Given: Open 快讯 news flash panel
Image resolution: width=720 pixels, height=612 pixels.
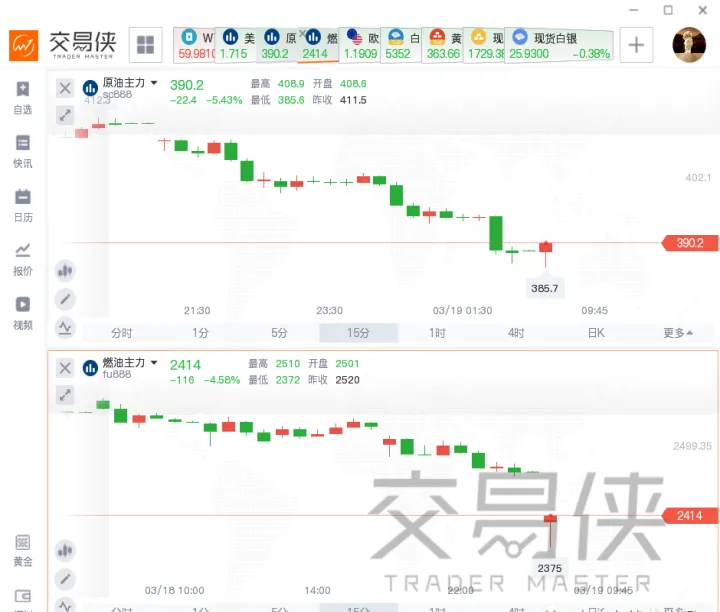Looking at the screenshot, I should (22, 151).
